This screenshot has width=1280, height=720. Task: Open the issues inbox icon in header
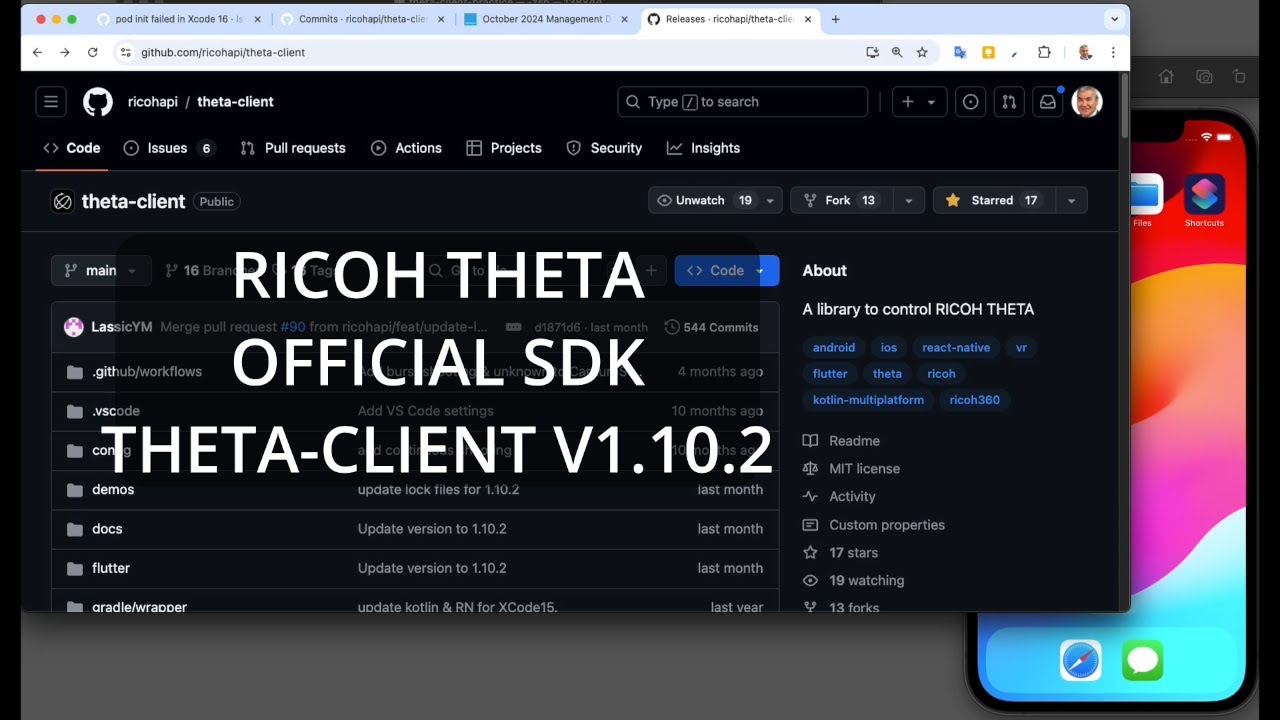point(970,102)
